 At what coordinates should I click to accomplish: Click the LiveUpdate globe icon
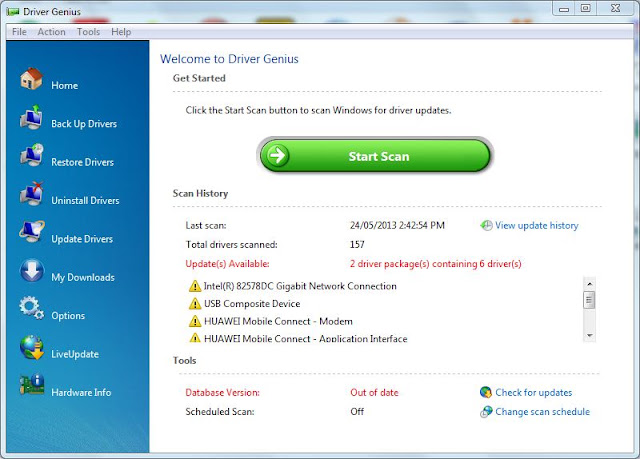tap(31, 347)
